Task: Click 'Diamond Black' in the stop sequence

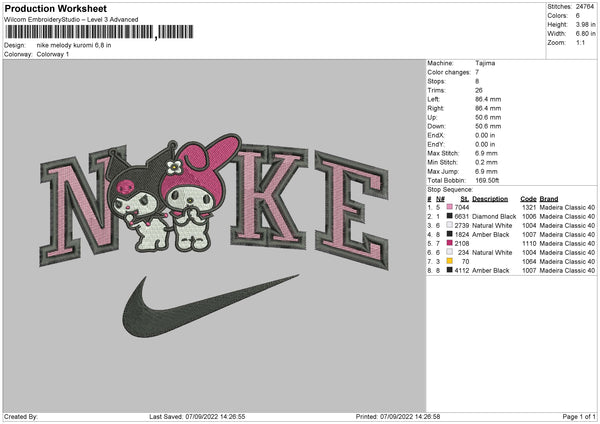Action: pyautogui.click(x=494, y=217)
